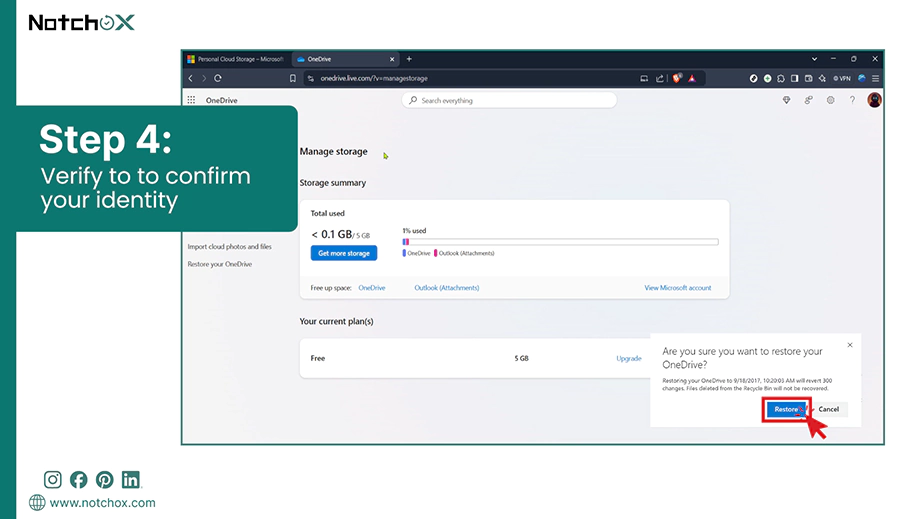Viewport: 922px width, 519px height.
Task: Focus the Search everything box
Action: coord(509,101)
